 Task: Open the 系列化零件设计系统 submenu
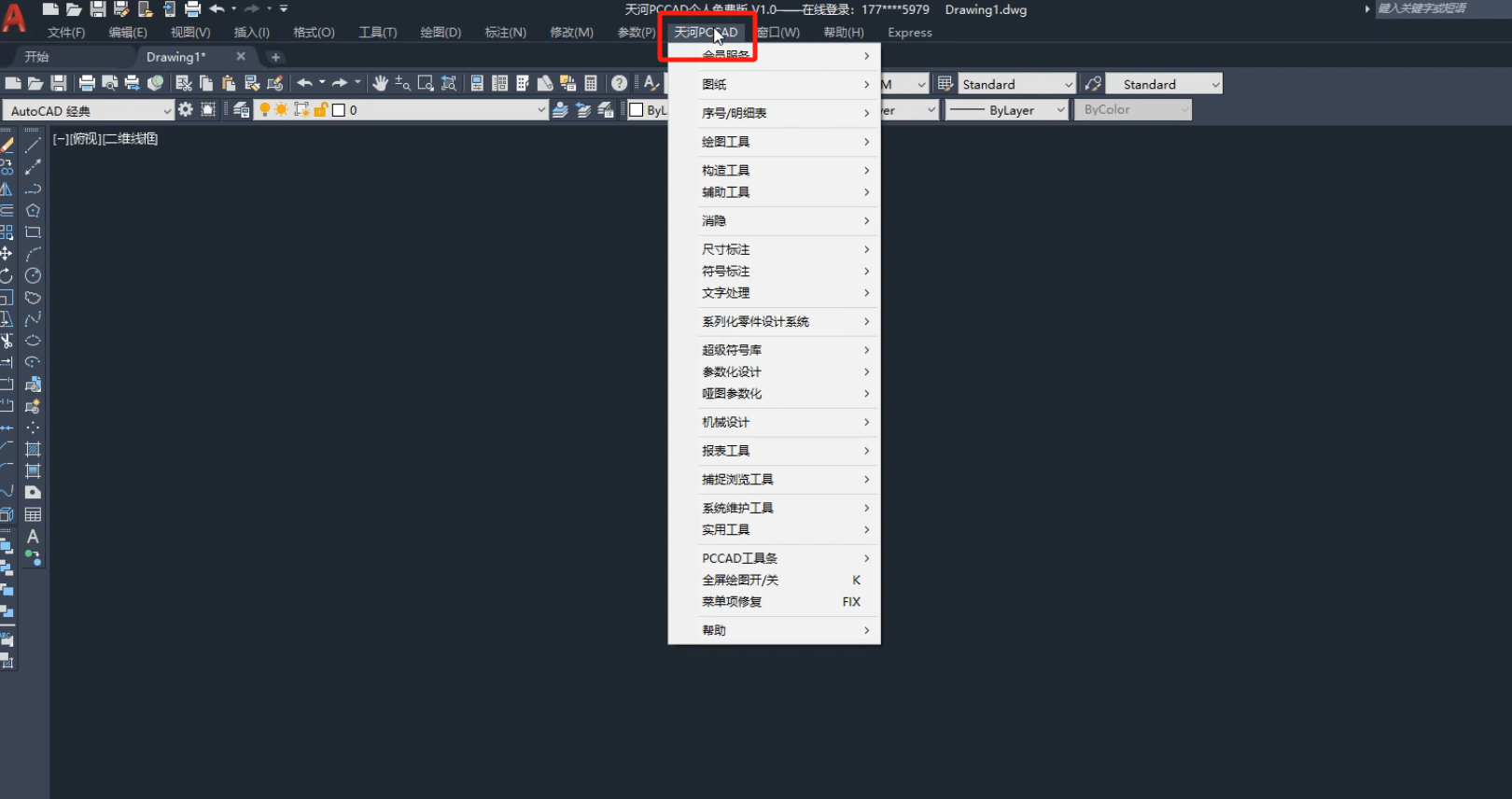[x=775, y=321]
